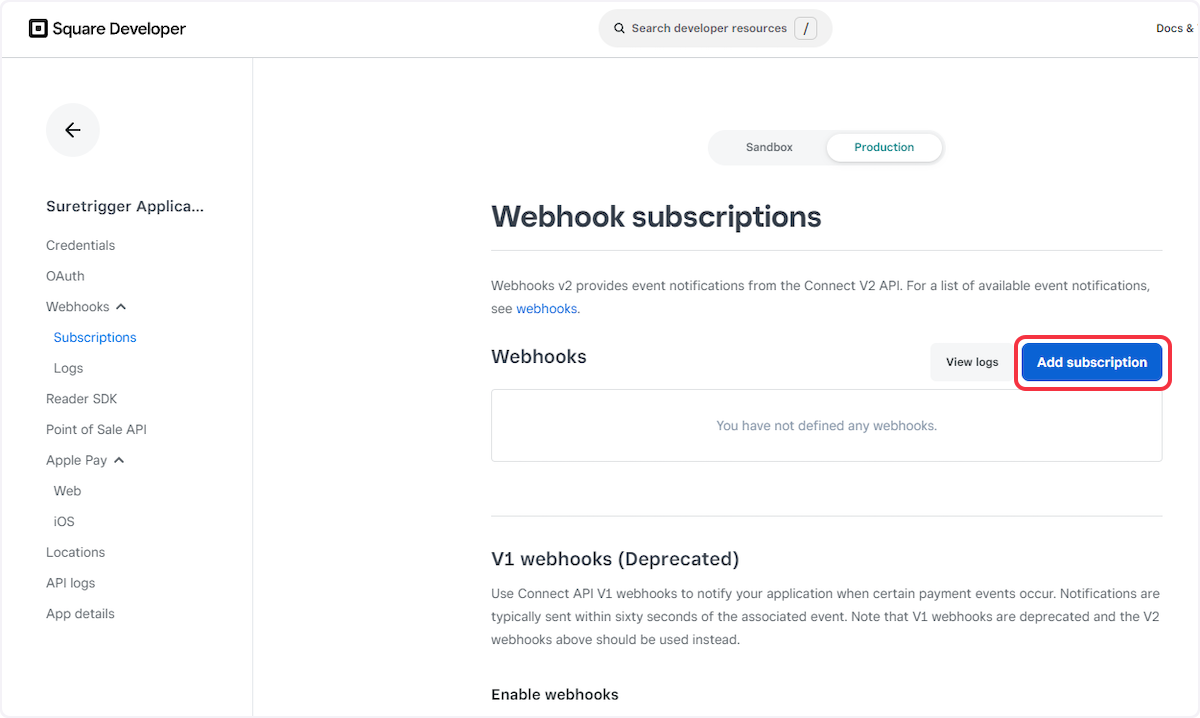This screenshot has height=718, width=1200.
Task: Switch environment to Sandbox
Action: [768, 147]
